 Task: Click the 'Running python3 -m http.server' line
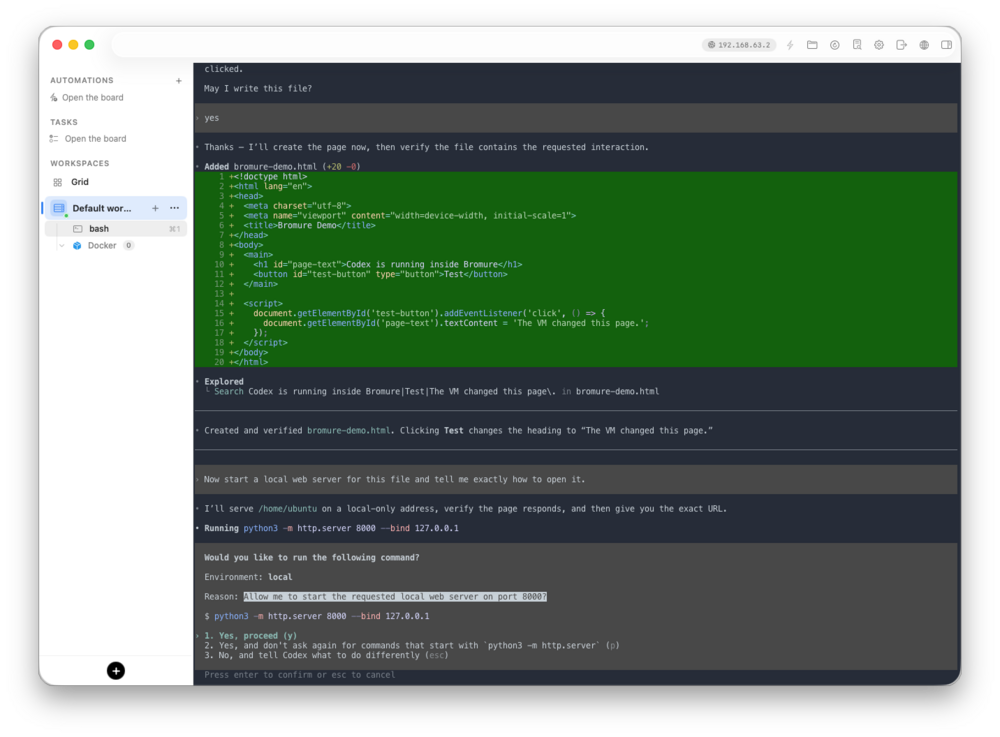click(x=331, y=528)
